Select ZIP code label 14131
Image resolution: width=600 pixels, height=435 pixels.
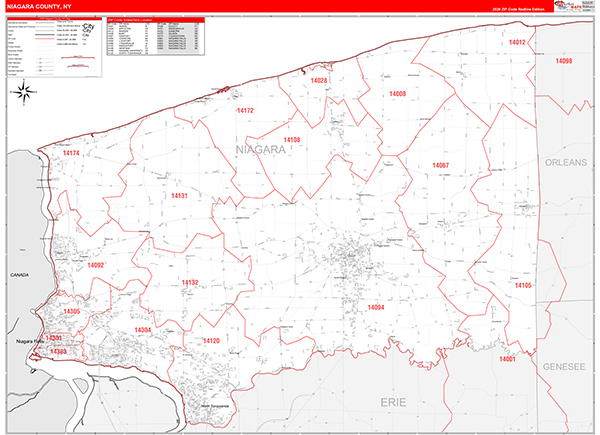[179, 196]
